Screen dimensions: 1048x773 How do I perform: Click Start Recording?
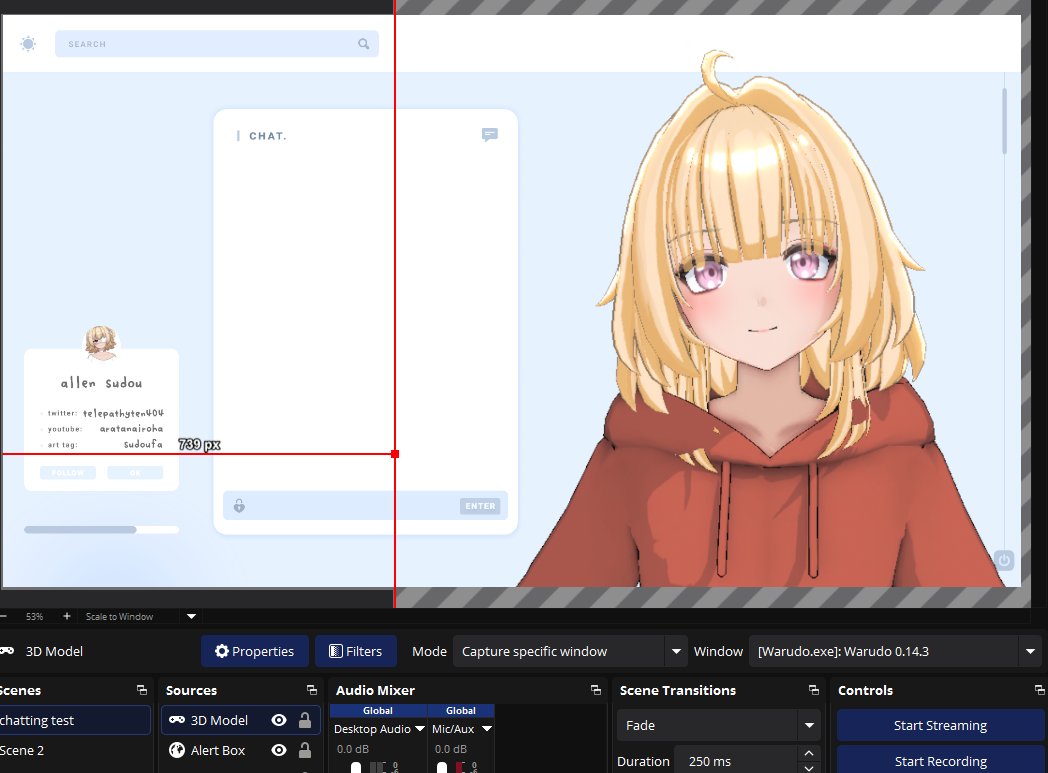point(940,761)
